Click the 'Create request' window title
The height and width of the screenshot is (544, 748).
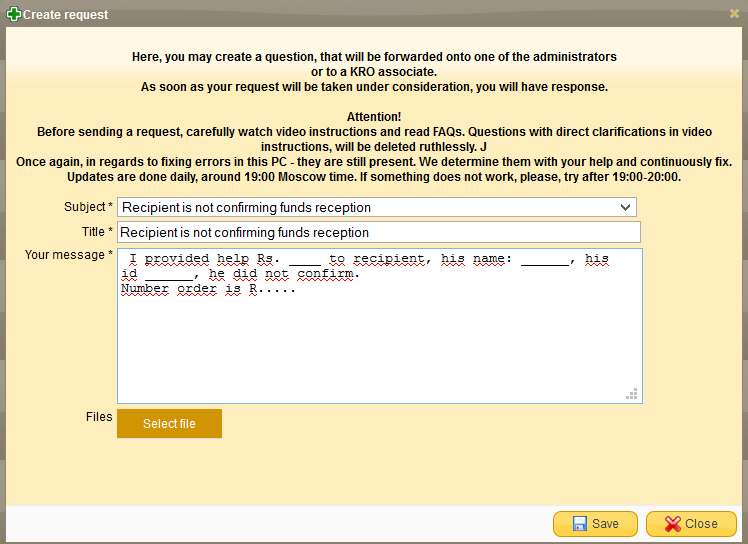pyautogui.click(x=66, y=15)
